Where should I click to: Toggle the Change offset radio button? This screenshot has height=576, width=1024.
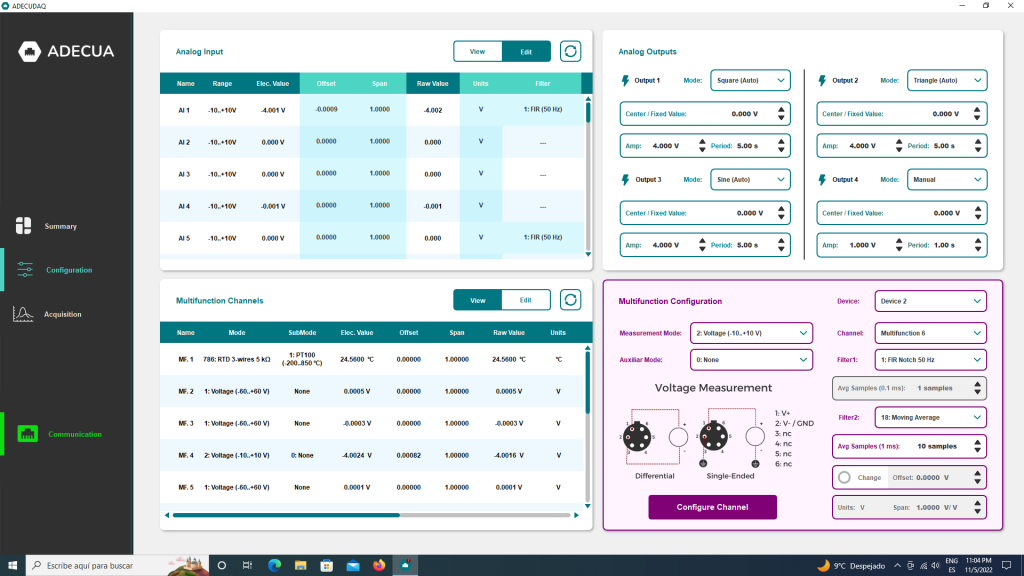pos(845,477)
